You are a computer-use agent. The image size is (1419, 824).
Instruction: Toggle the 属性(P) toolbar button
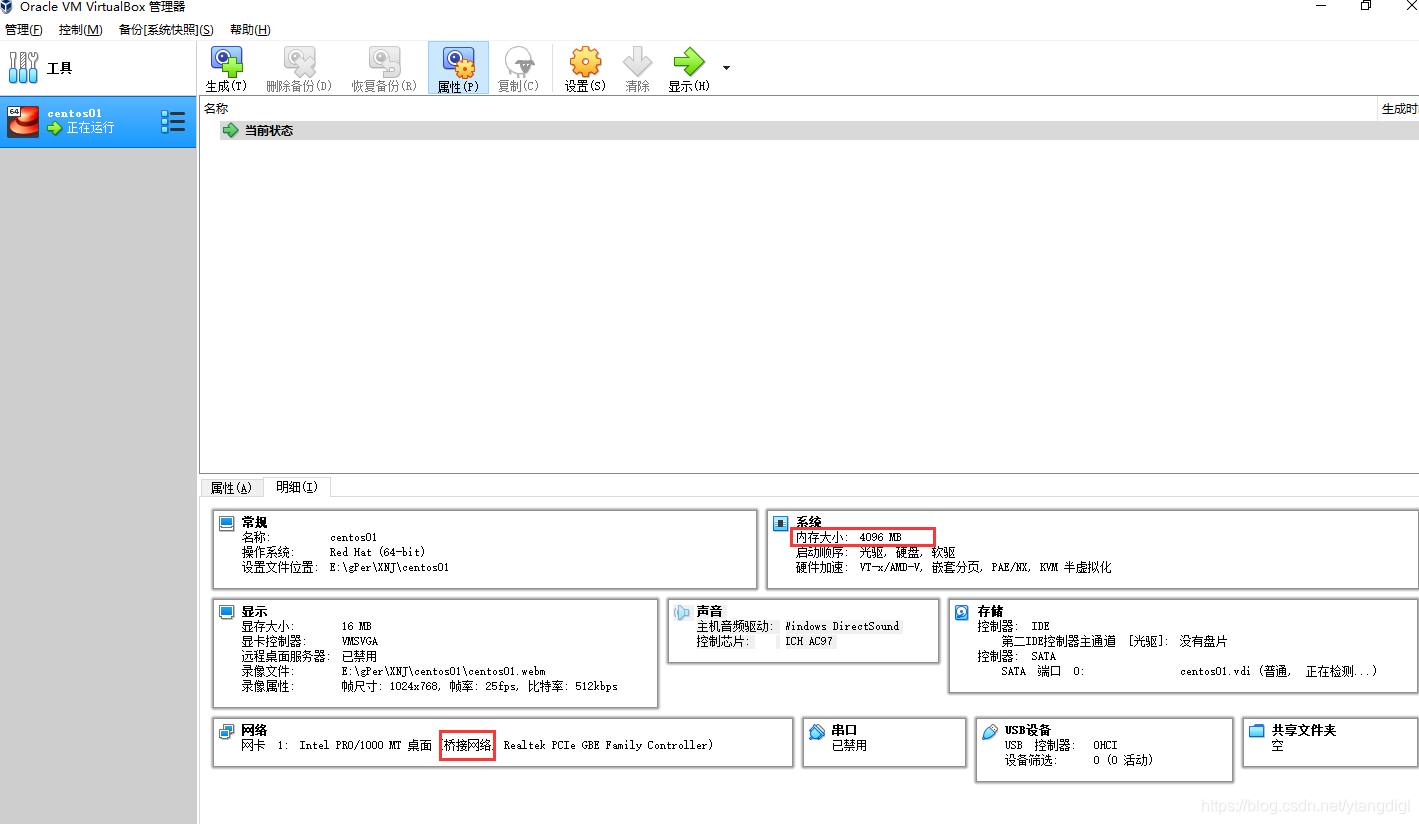(458, 68)
